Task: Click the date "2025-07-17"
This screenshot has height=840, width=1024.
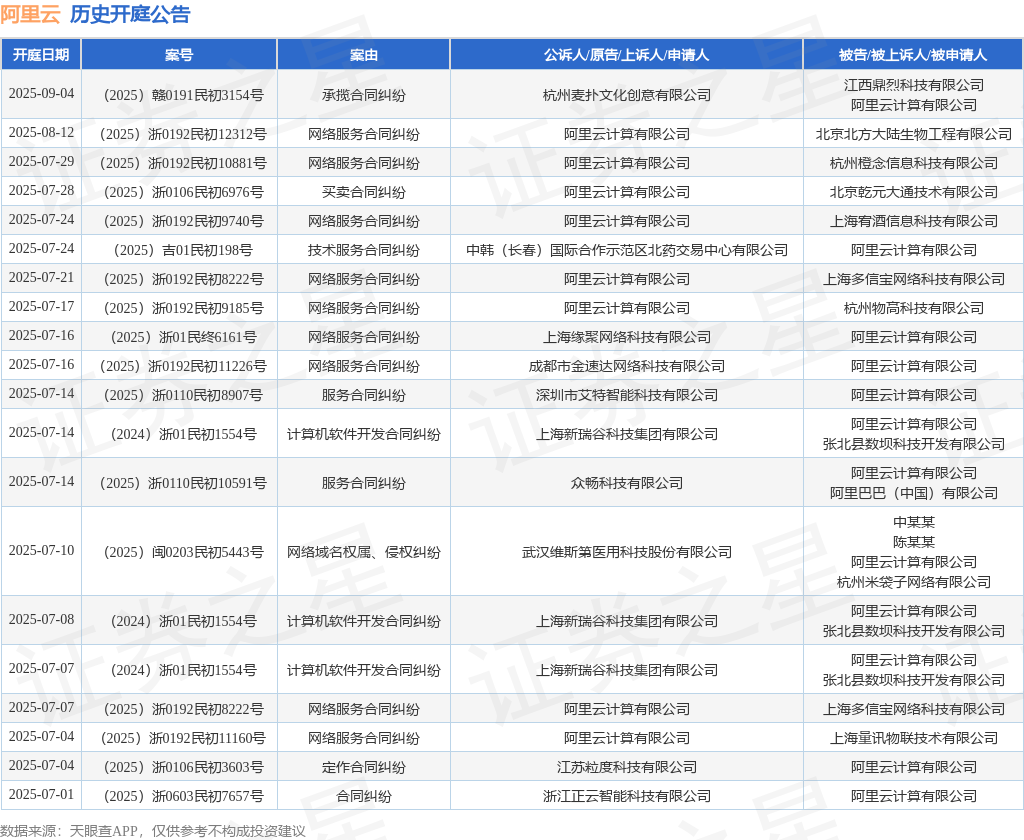Action: (x=41, y=306)
